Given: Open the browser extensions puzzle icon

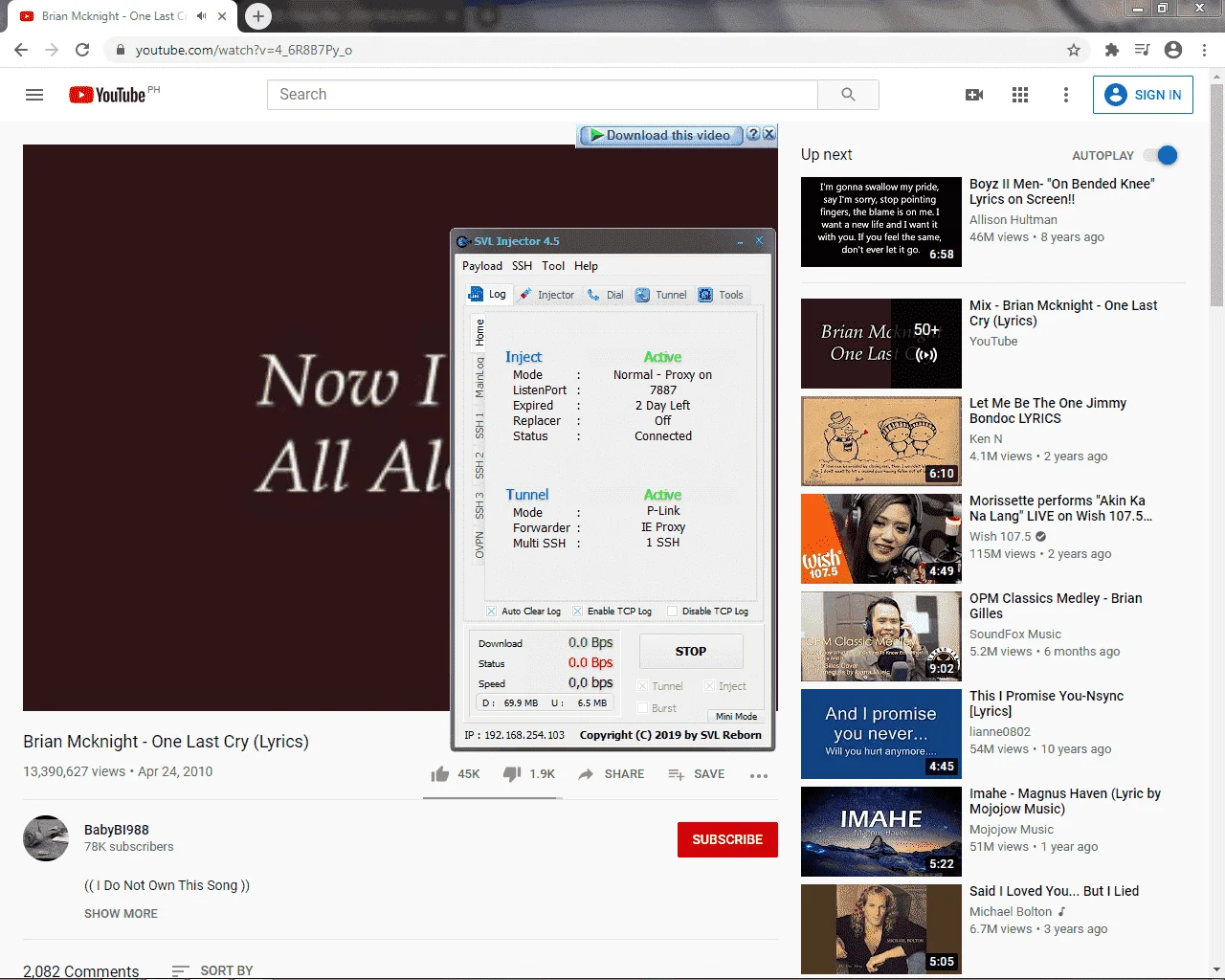Looking at the screenshot, I should pos(1111,50).
